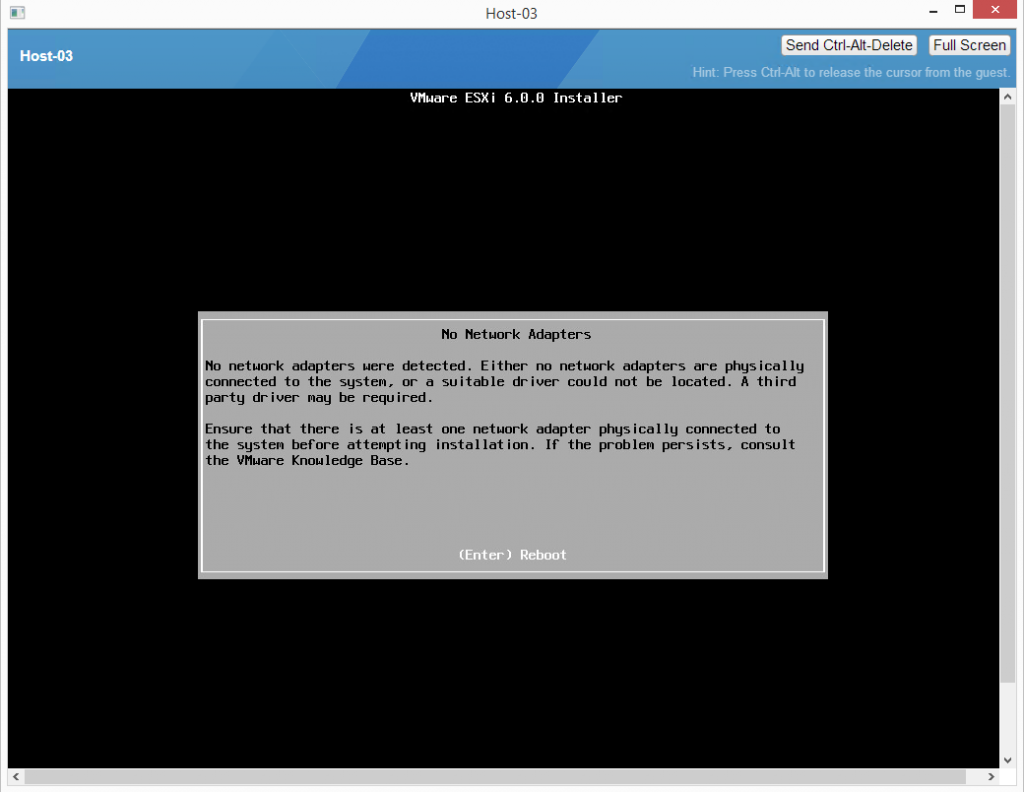Click the line starting 'No network adapters were detected'
The image size is (1024, 792).
504,366
